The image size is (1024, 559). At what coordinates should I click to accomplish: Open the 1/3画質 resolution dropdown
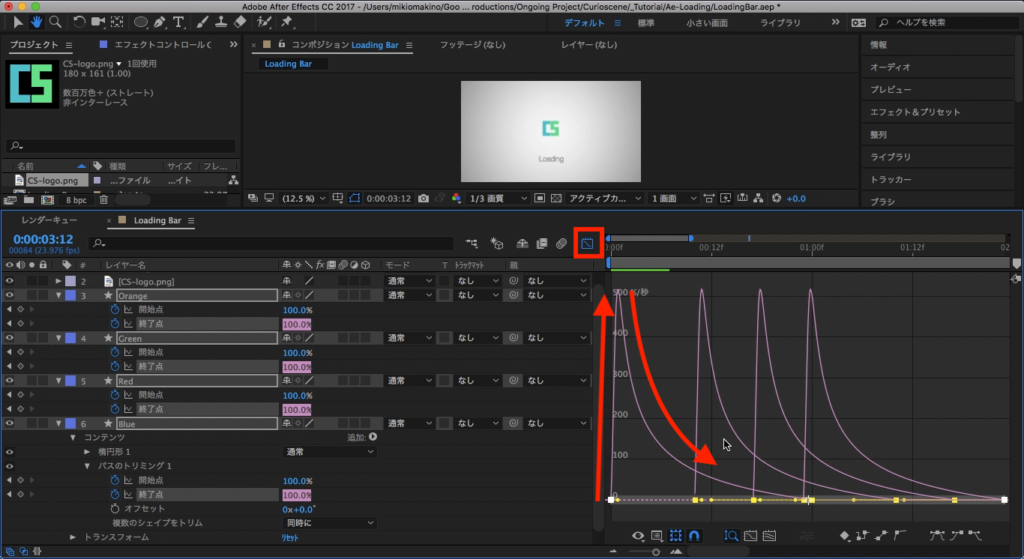(493, 198)
